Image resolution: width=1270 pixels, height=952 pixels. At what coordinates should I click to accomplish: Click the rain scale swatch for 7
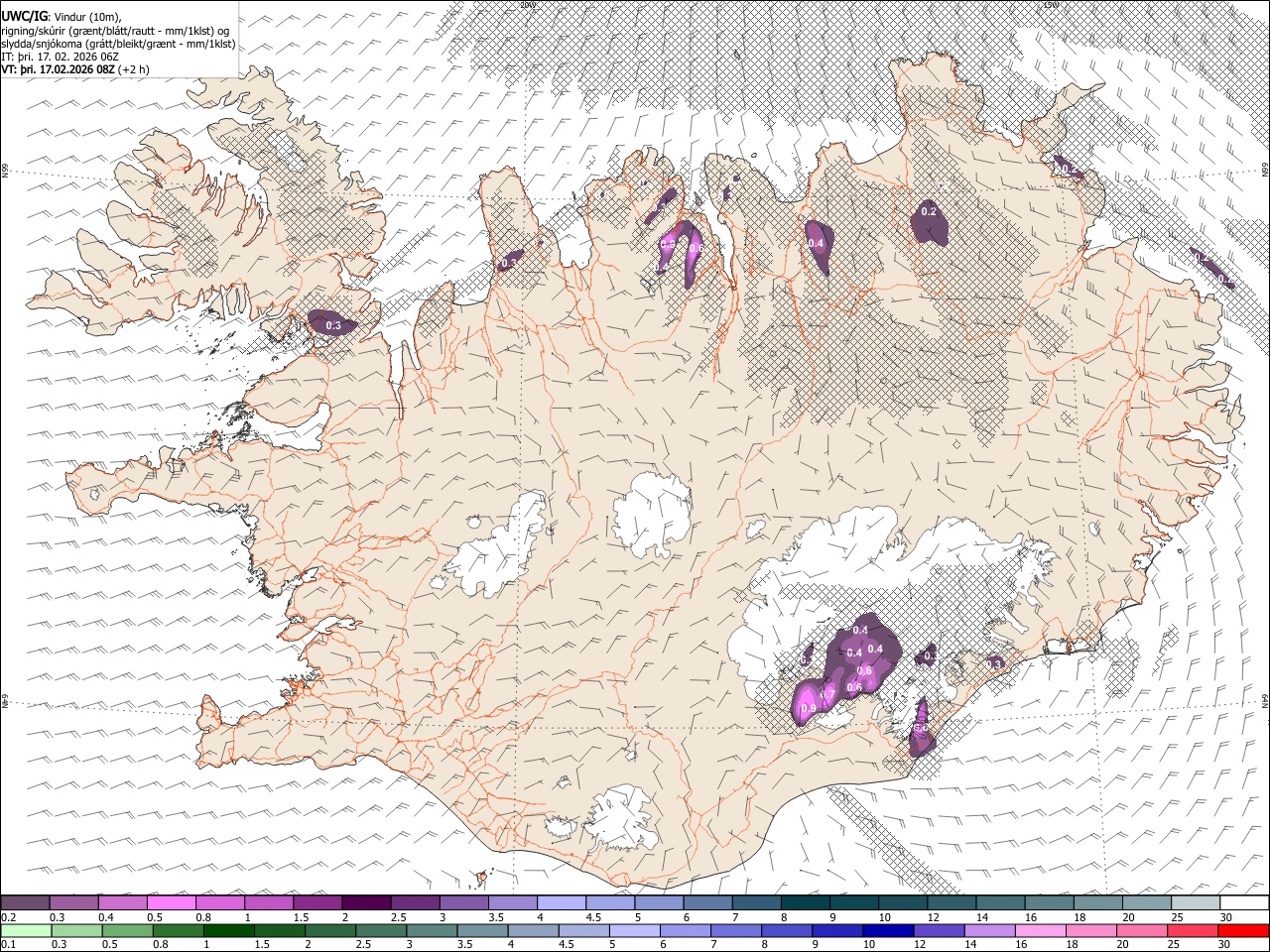click(736, 931)
